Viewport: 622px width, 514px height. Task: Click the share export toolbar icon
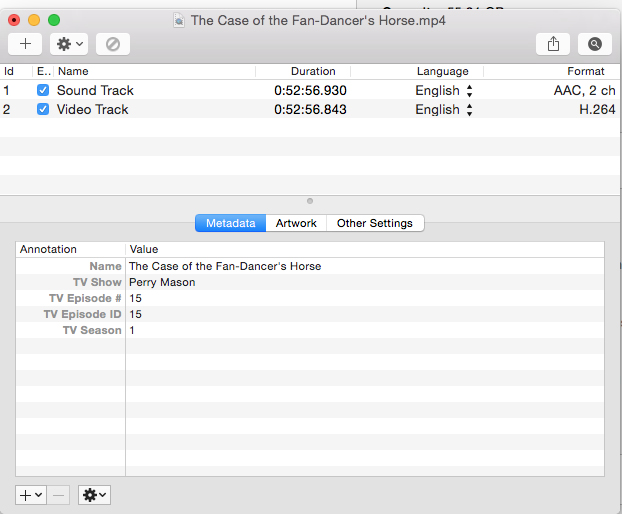[x=553, y=44]
